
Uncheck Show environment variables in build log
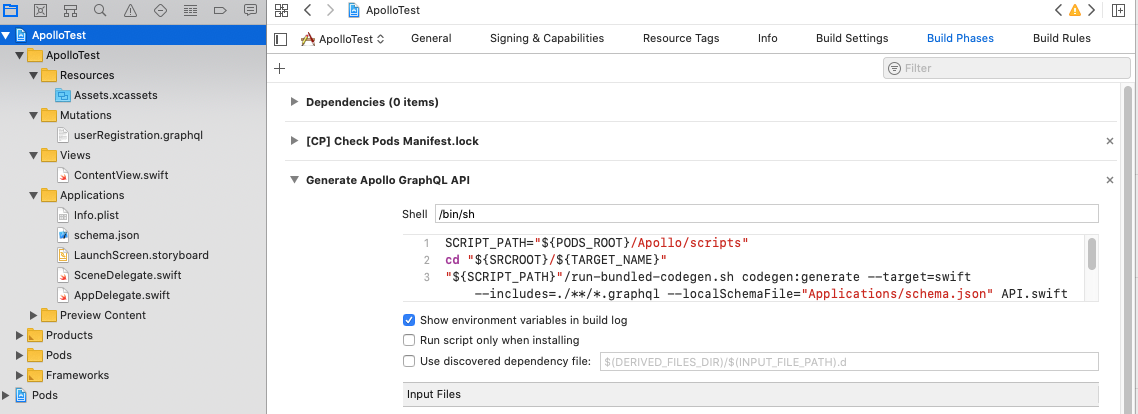[409, 320]
